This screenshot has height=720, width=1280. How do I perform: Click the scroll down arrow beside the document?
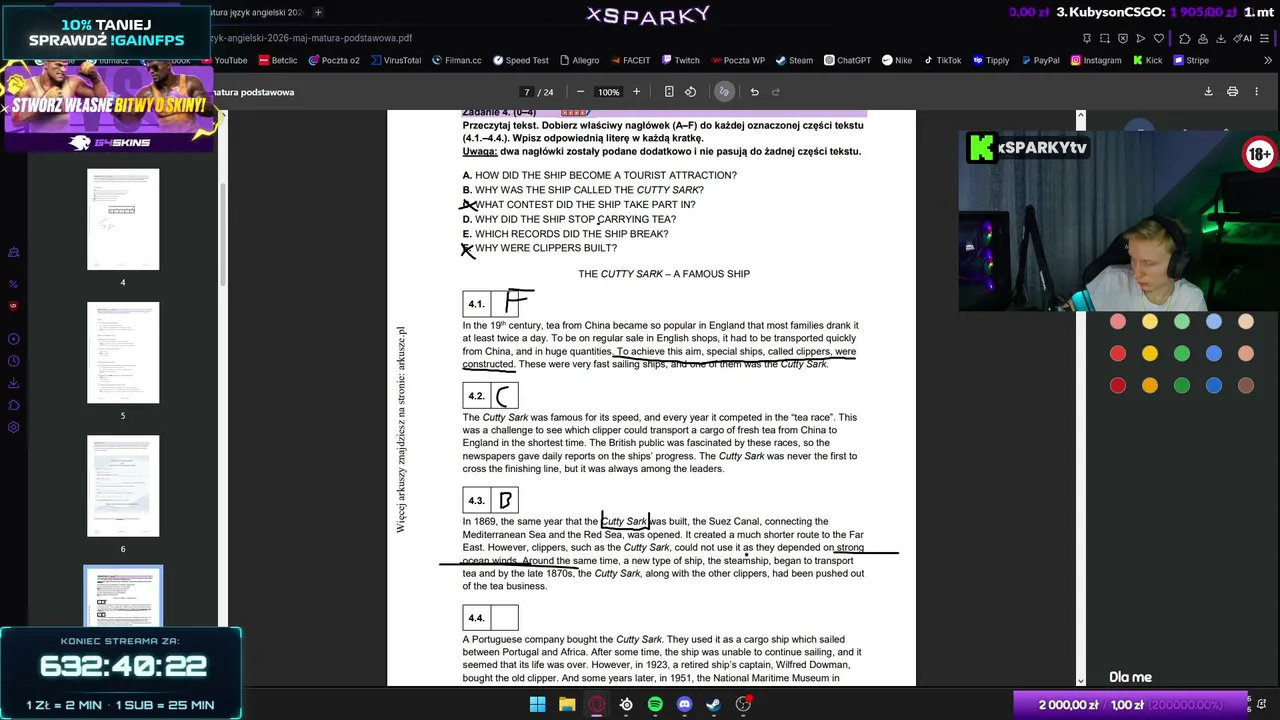(1080, 680)
